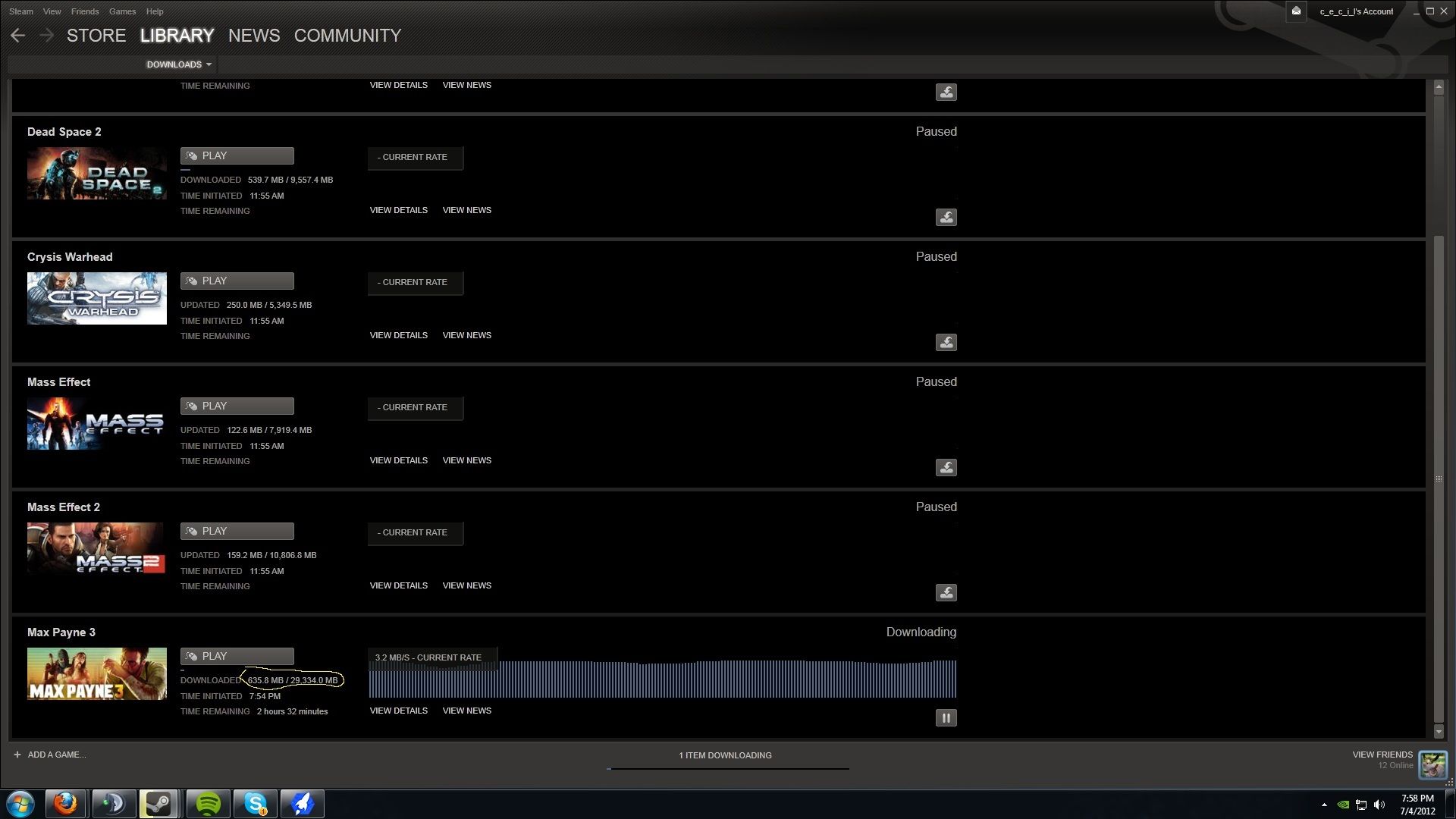
Task: Open the volume control in system tray
Action: tap(1379, 805)
